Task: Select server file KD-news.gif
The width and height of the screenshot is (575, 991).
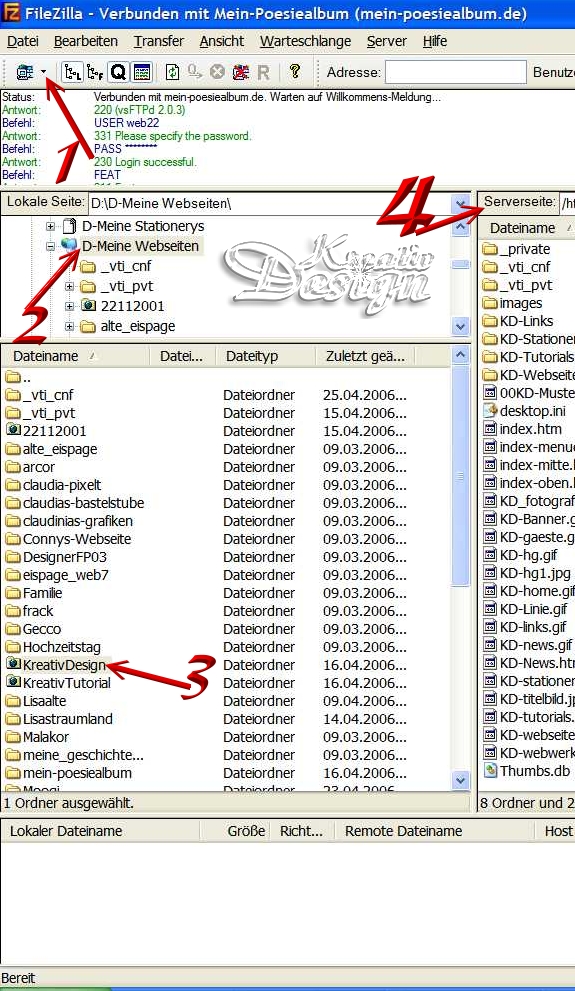Action: 536,645
